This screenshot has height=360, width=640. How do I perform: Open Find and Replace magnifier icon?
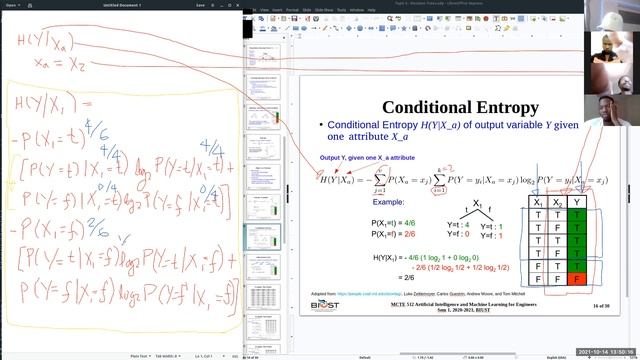[x=390, y=18]
